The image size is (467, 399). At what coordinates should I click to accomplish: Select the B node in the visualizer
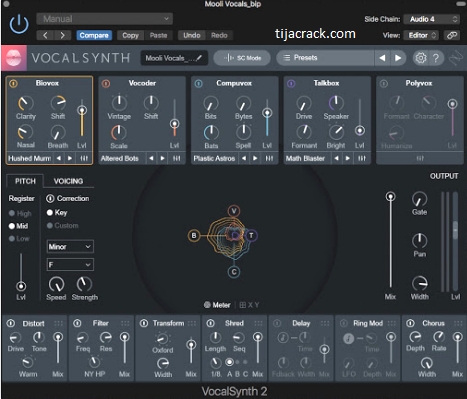(x=194, y=236)
